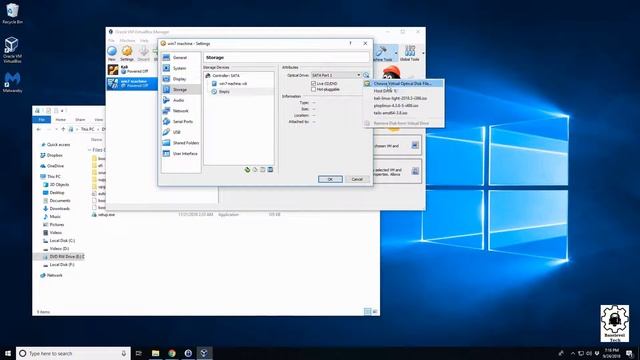Click the File Explorer taskbar icon
Image resolution: width=640 pixels, height=360 pixels.
point(156,353)
